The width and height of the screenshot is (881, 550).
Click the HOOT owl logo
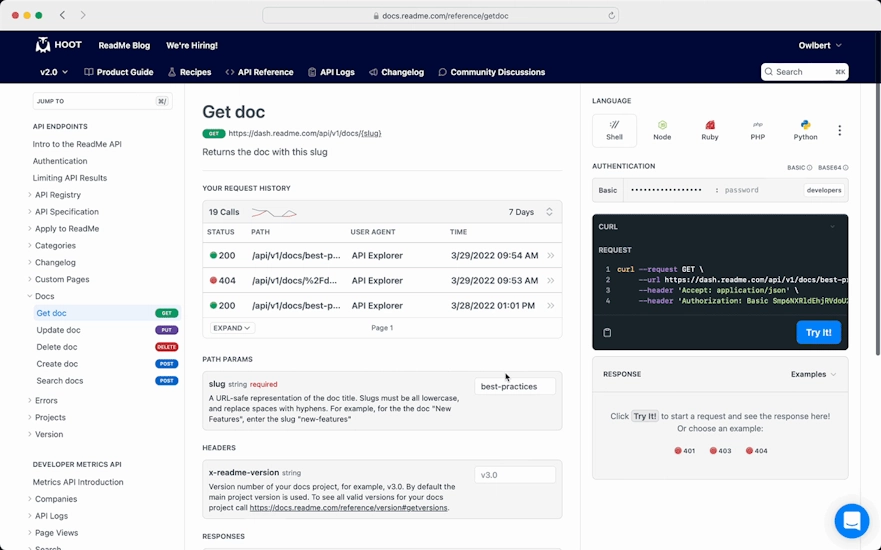click(x=58, y=45)
